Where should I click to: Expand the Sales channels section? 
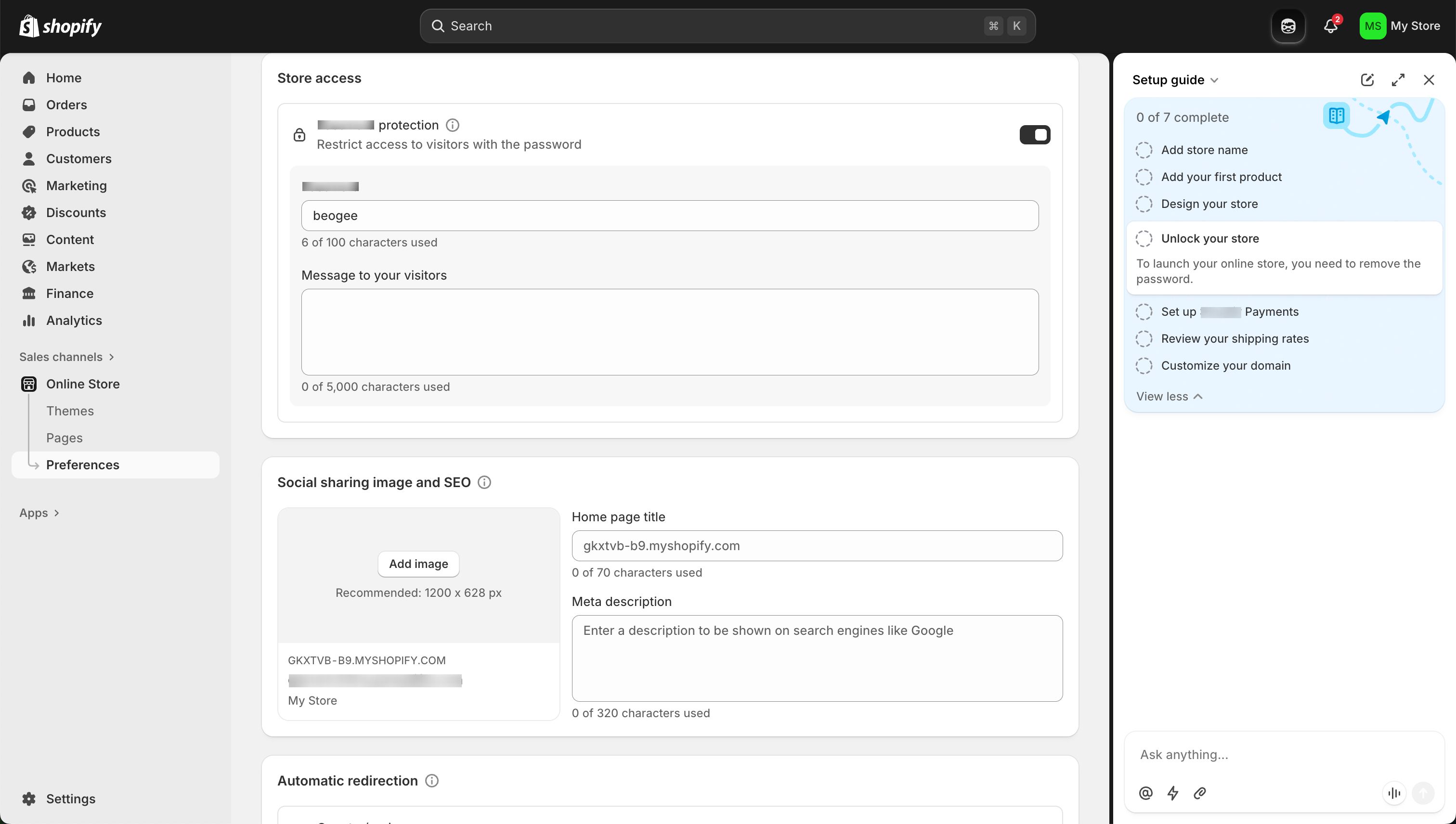point(66,357)
